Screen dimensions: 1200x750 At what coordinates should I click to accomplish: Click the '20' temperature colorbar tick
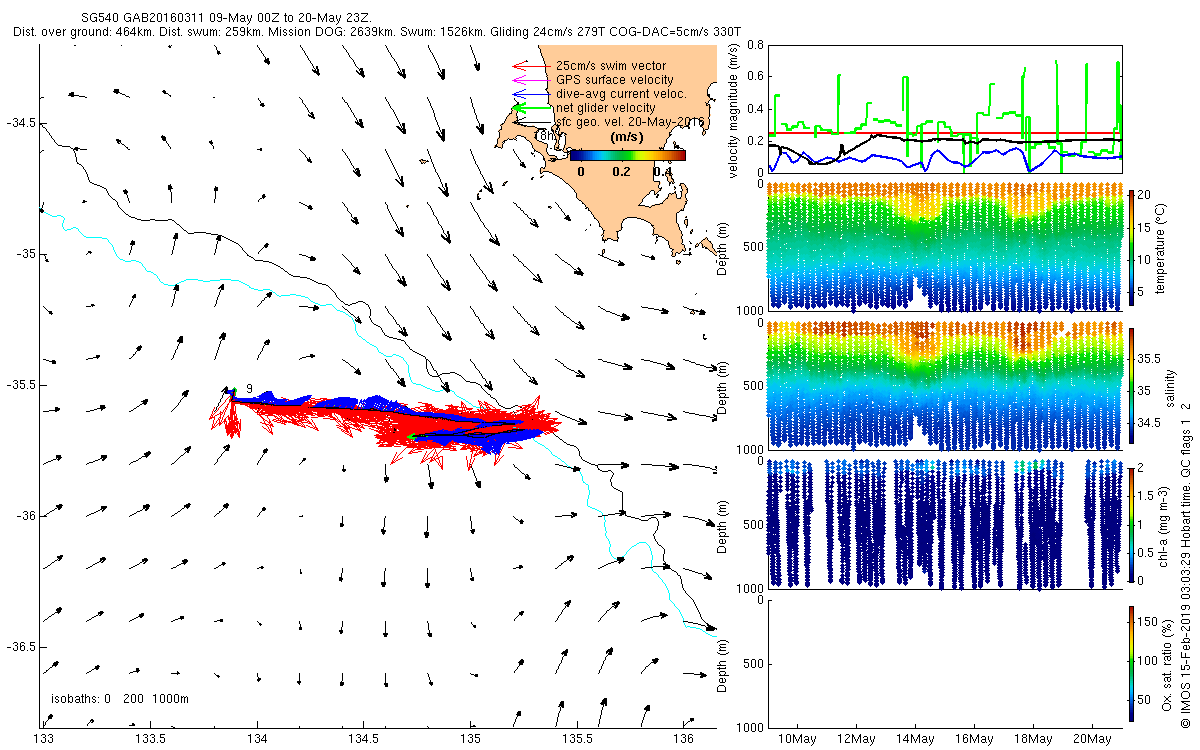click(x=1145, y=194)
